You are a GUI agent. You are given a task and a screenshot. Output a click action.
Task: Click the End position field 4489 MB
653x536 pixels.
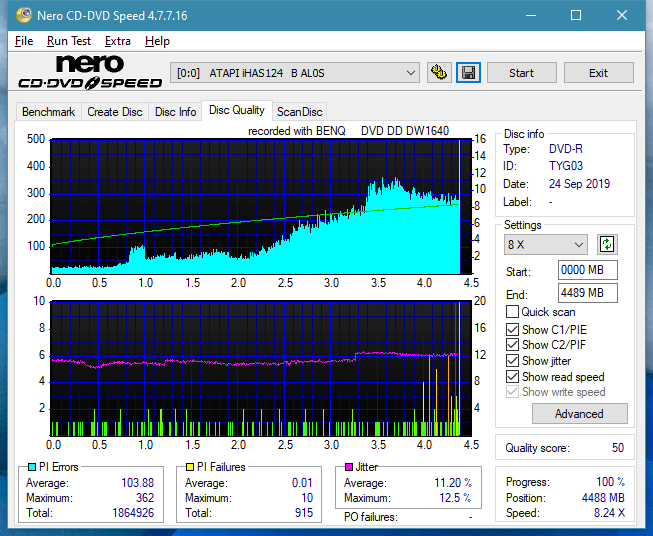588,293
